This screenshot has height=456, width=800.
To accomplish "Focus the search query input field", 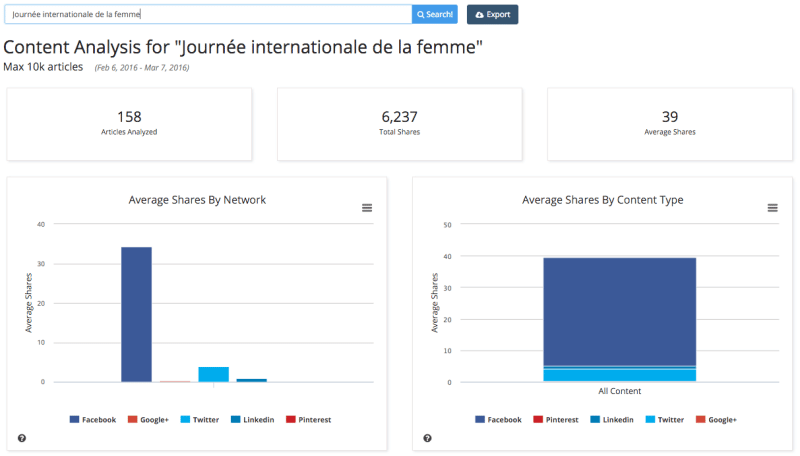I will pyautogui.click(x=208, y=14).
